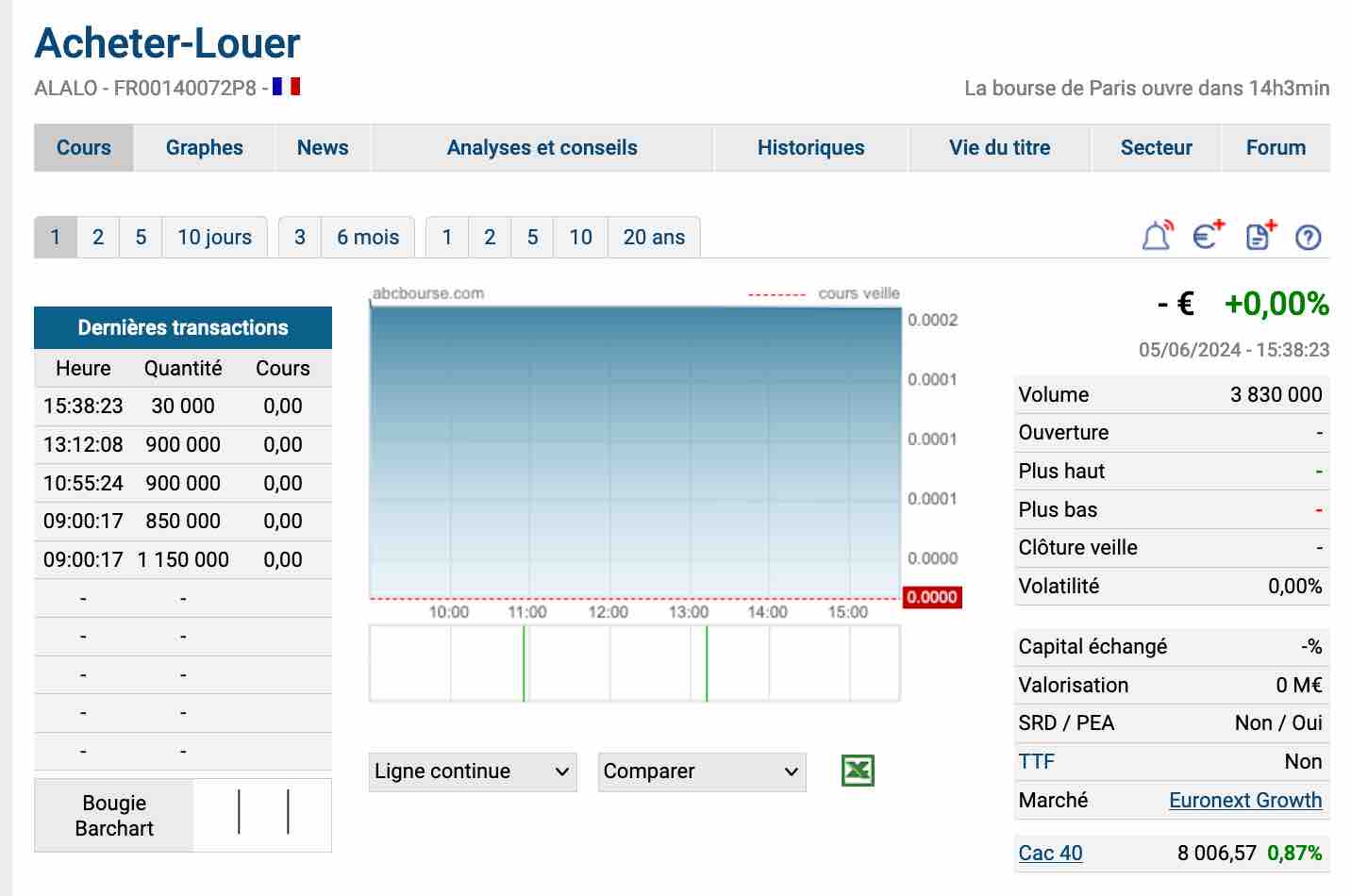Open the help question mark icon
1351x896 pixels.
[x=1308, y=238]
